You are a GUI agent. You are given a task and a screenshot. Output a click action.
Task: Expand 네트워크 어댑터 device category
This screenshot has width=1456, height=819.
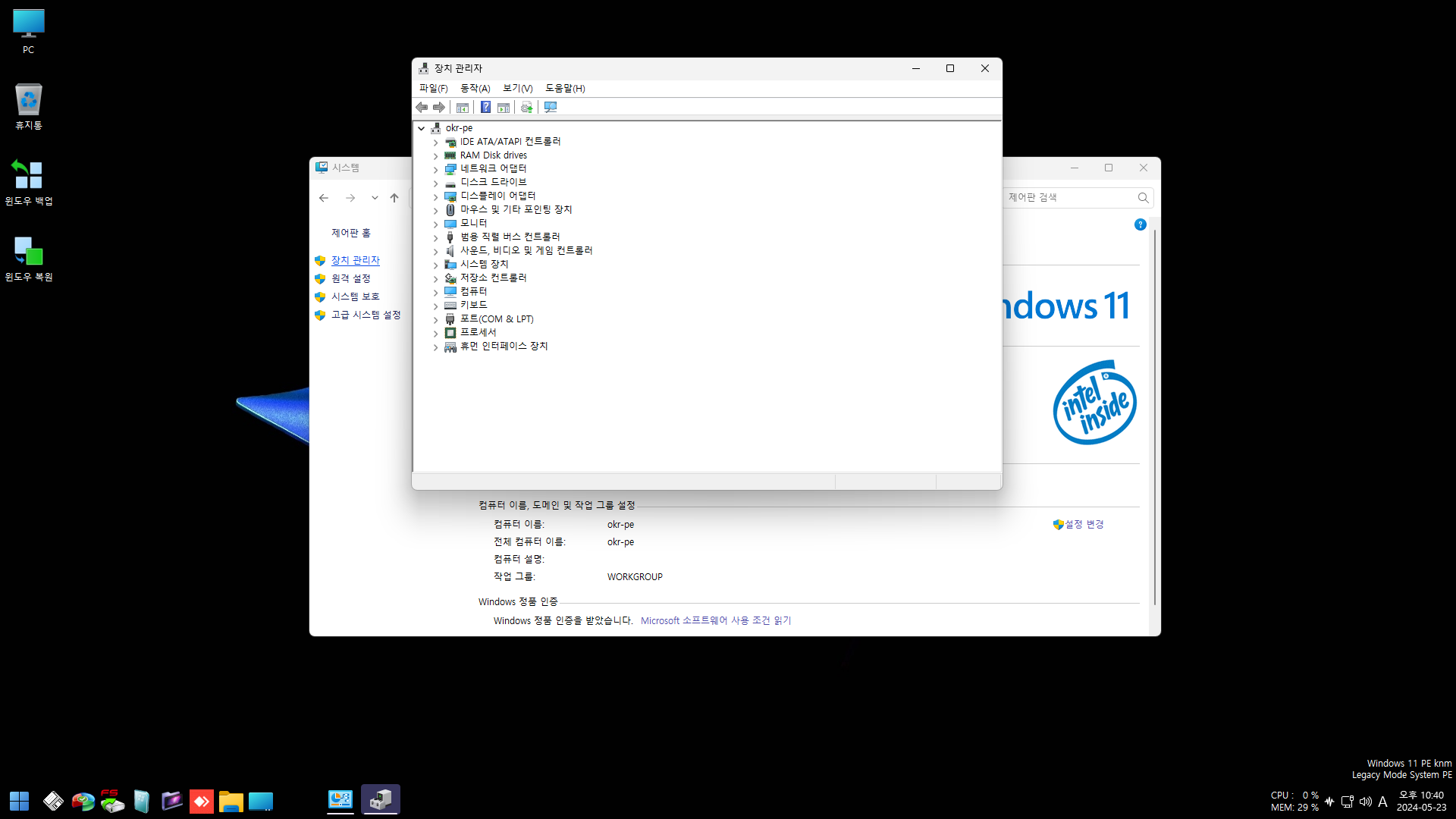[435, 168]
